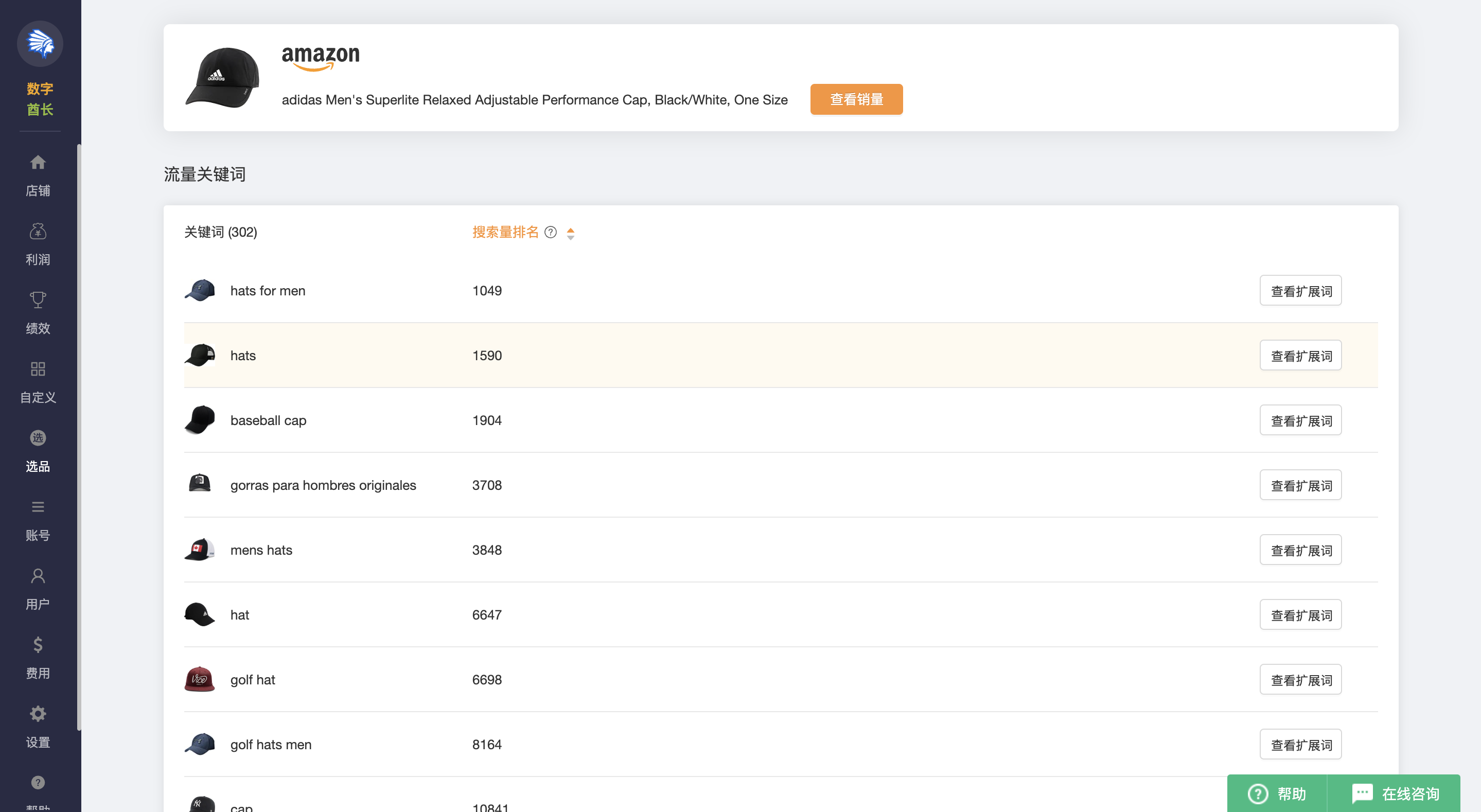Screen dimensions: 1481x812
Task: Click the sidebar vertical scrollbar
Action: 79,437
